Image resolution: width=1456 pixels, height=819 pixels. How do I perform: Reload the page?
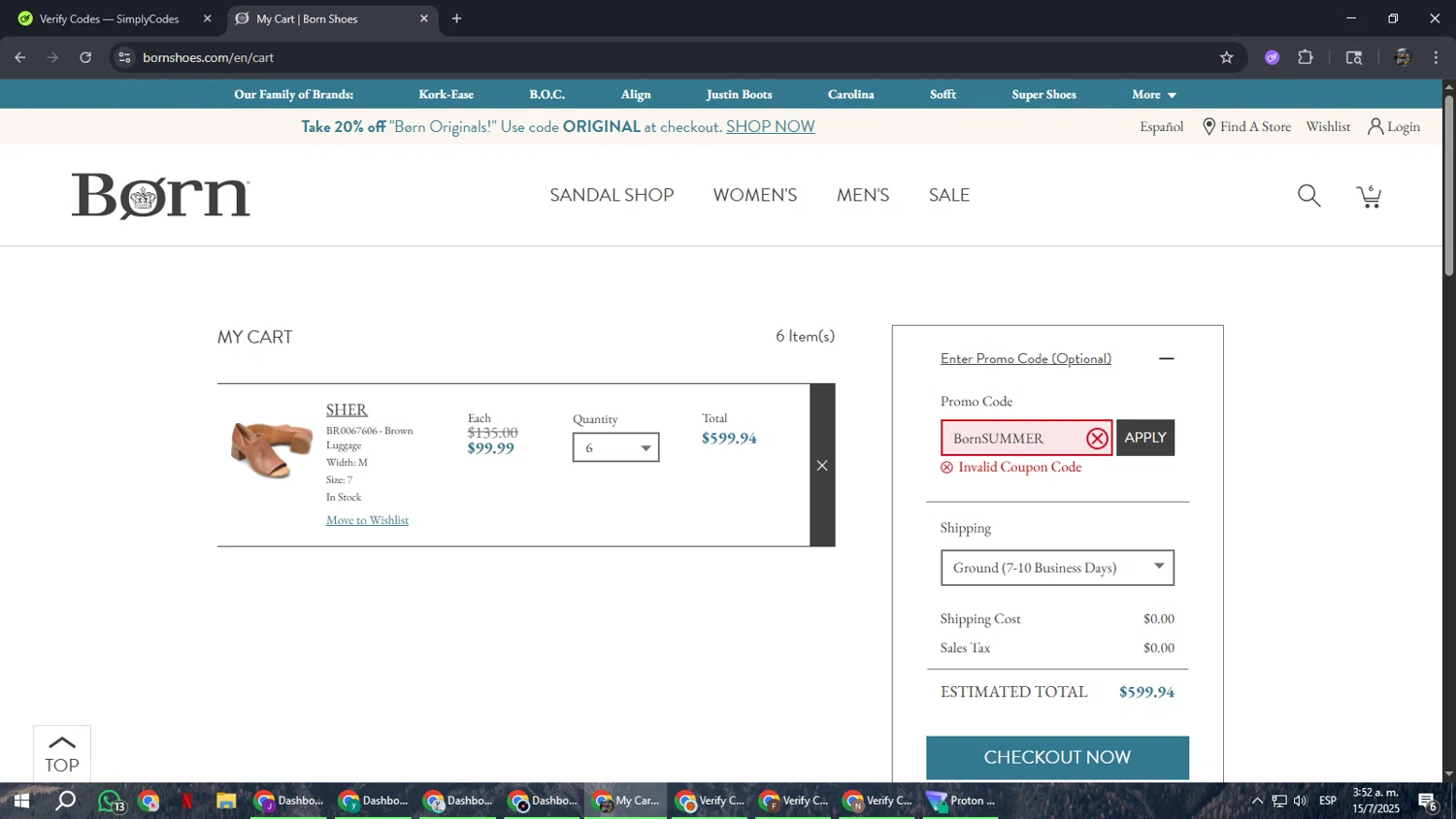(x=85, y=57)
